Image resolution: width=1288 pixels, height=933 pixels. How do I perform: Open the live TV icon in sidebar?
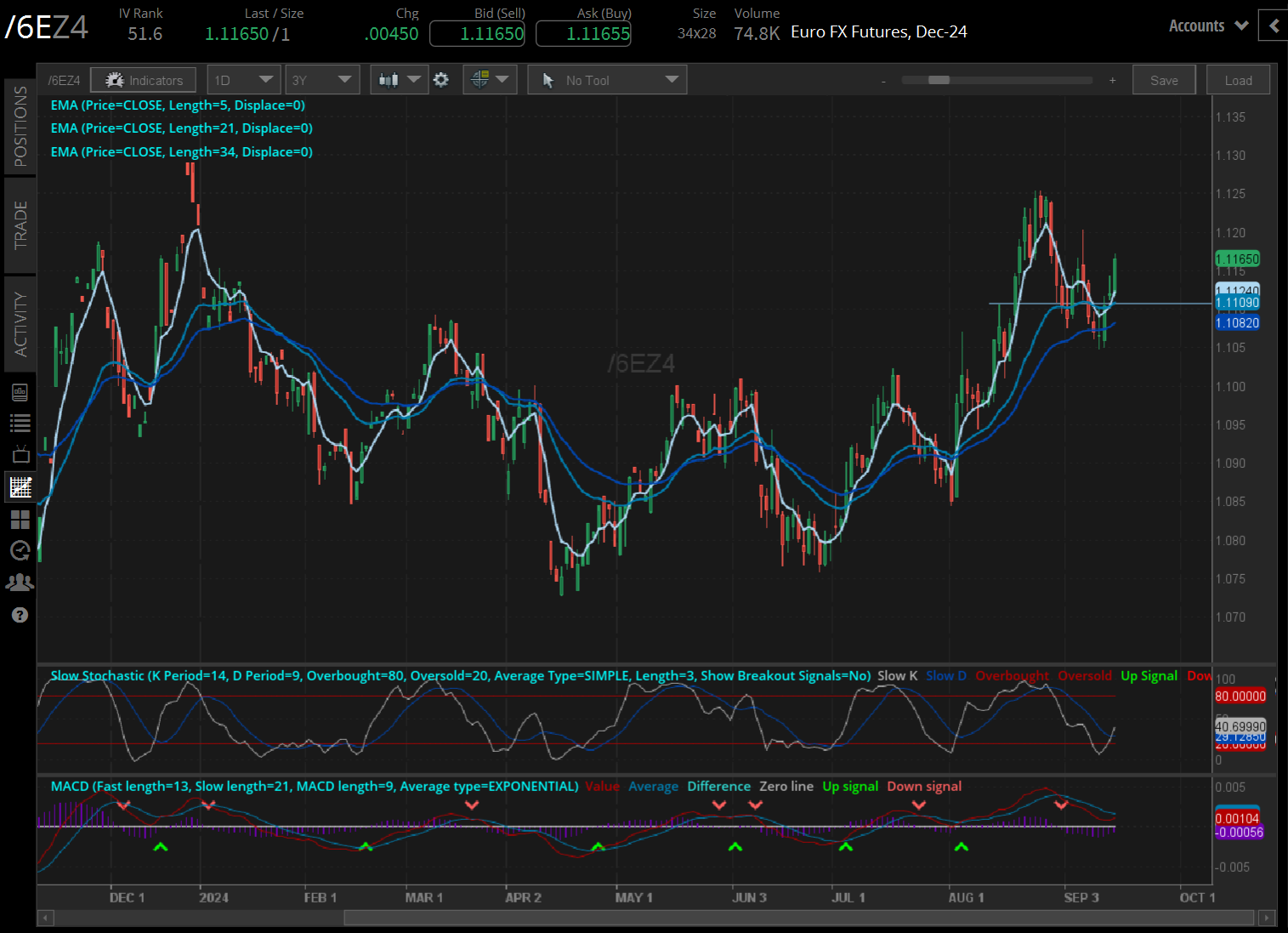point(20,454)
